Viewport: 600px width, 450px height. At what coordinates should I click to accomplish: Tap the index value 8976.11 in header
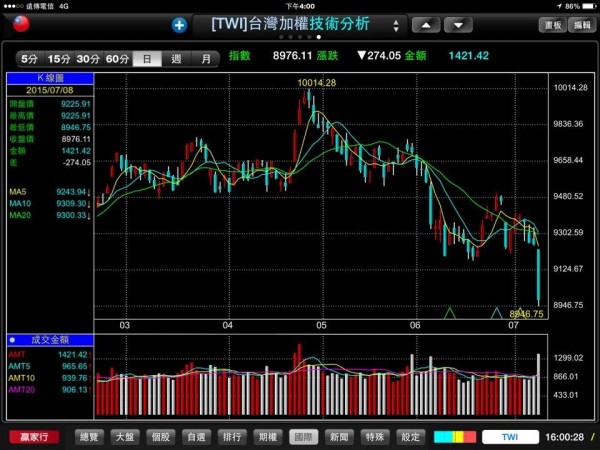[293, 56]
